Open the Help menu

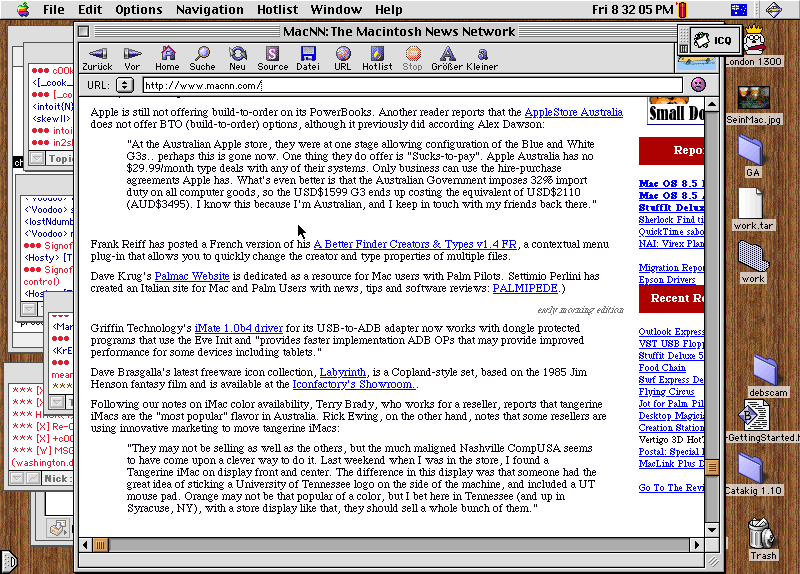pyautogui.click(x=388, y=10)
